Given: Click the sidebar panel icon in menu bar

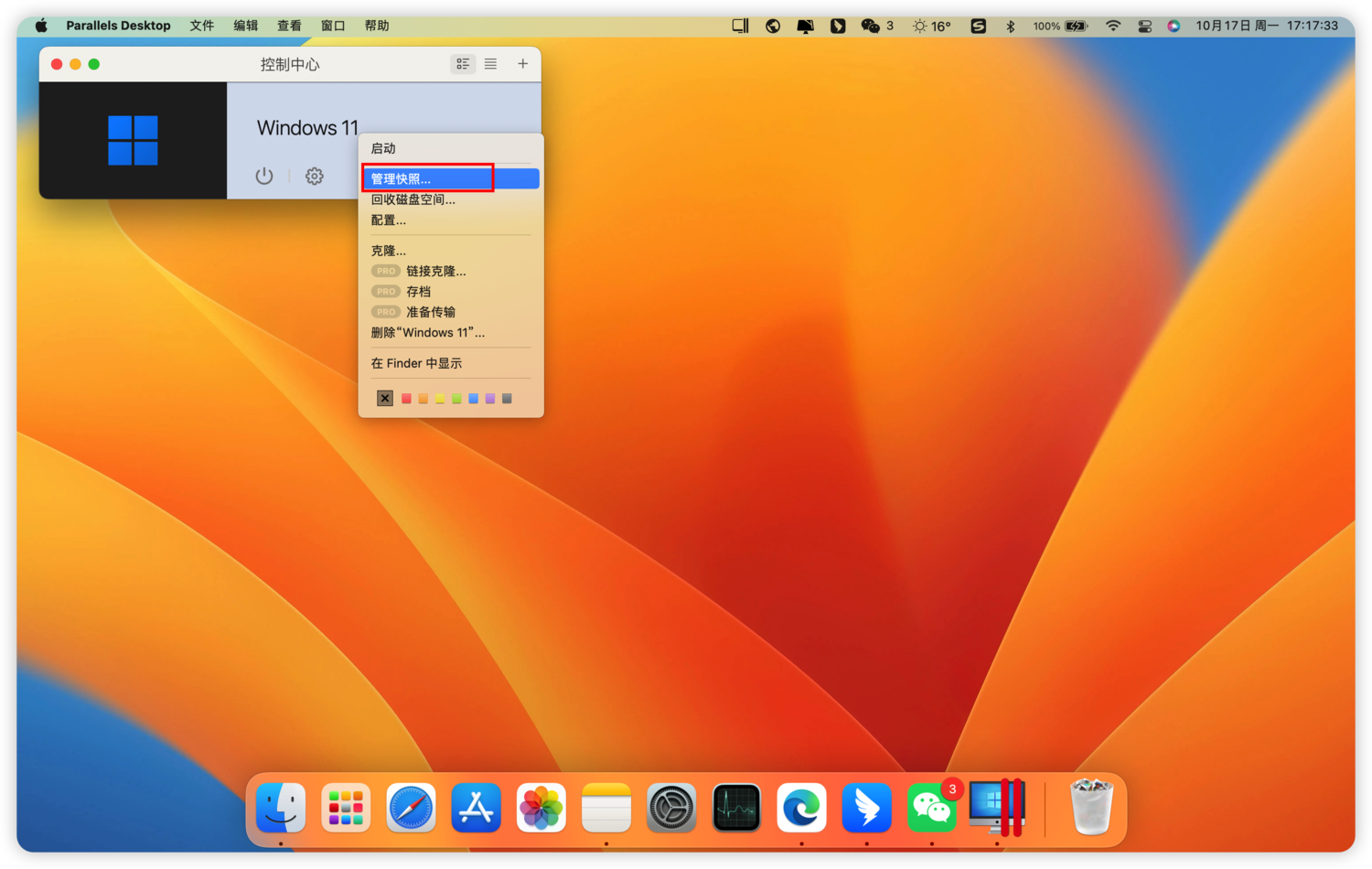Looking at the screenshot, I should [741, 26].
